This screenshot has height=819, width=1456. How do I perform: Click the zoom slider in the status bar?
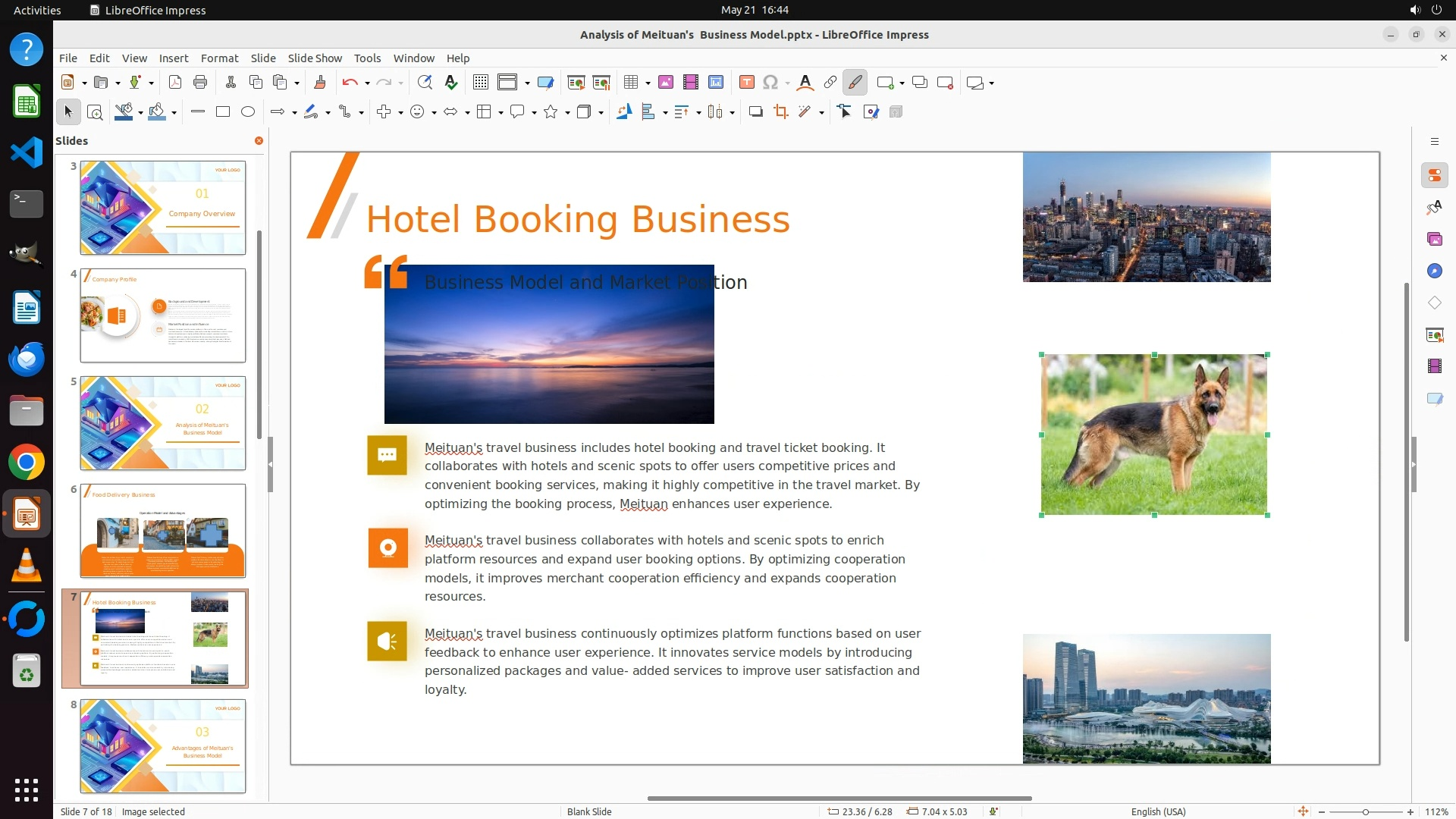click(x=1365, y=811)
